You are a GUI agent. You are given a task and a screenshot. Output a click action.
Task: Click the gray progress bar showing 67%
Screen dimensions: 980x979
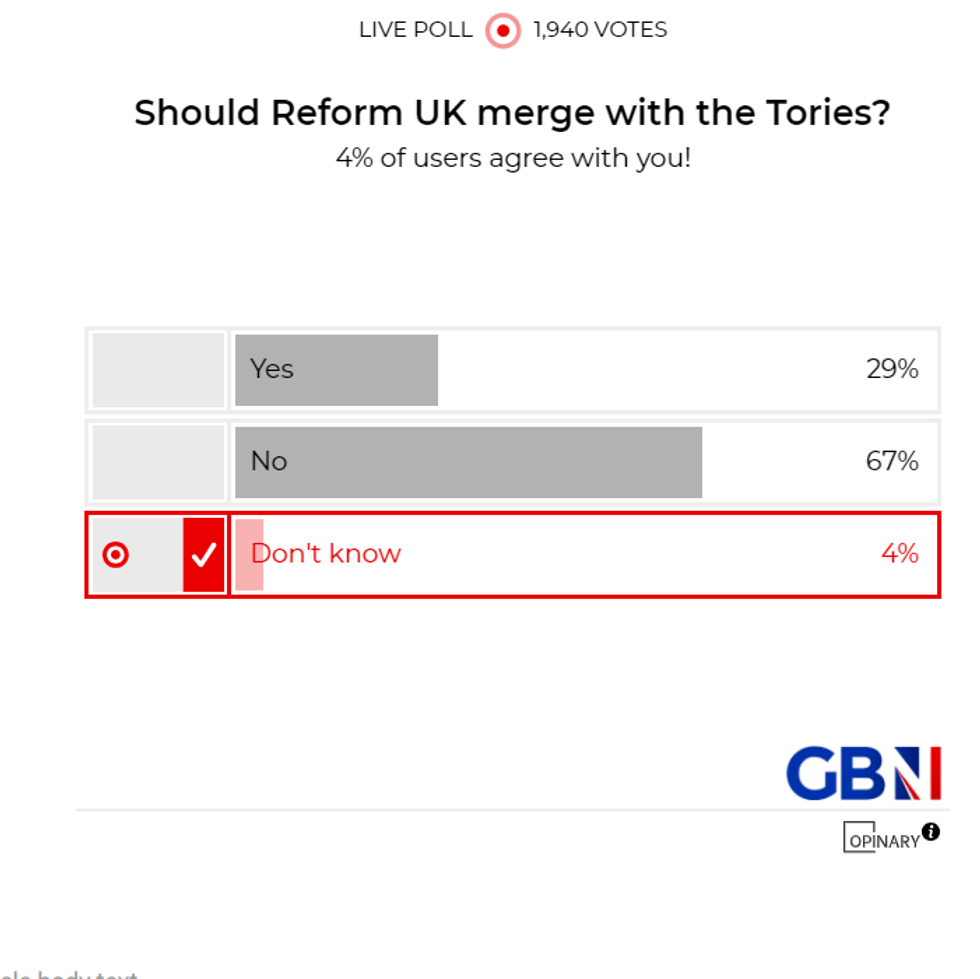(467, 461)
